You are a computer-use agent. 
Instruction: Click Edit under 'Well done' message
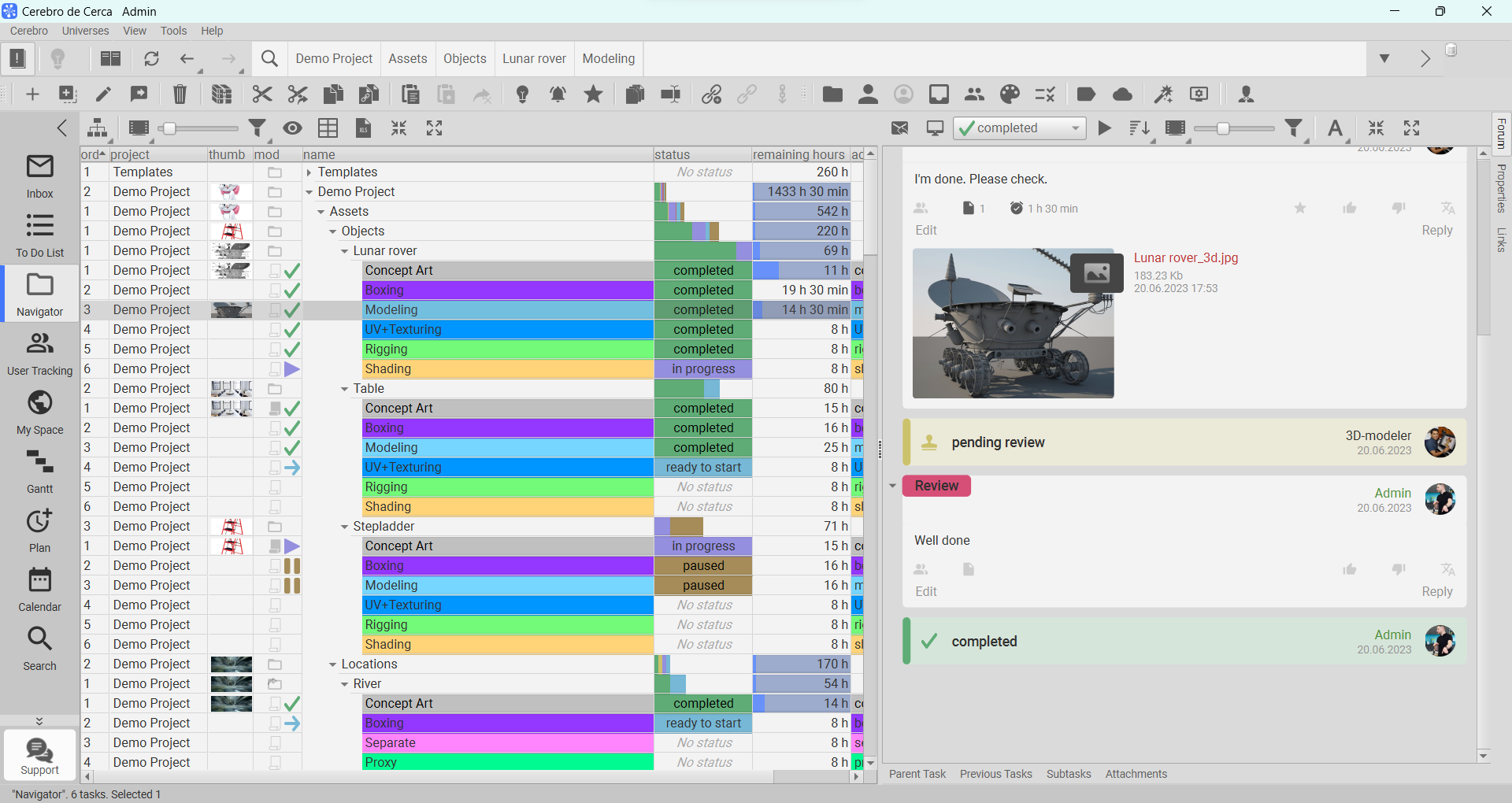(926, 592)
